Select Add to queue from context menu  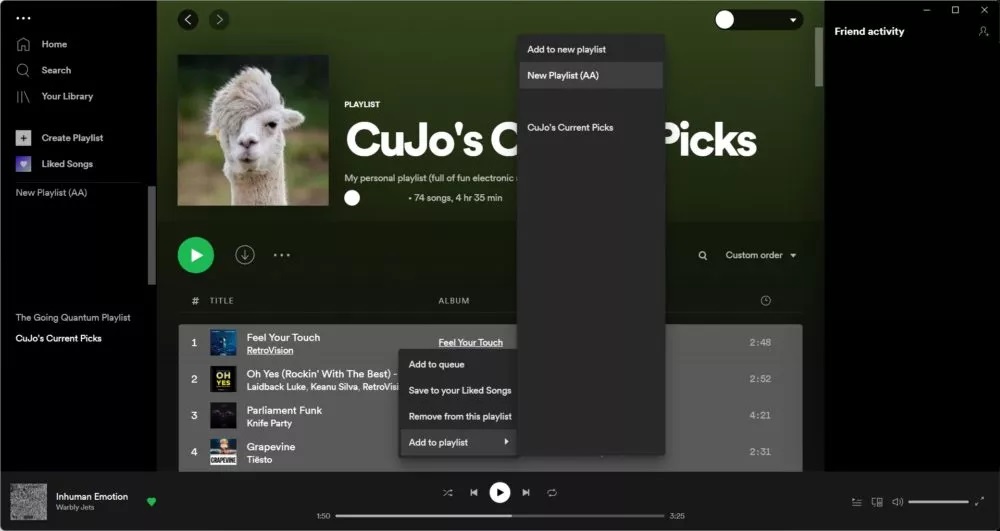pos(436,365)
